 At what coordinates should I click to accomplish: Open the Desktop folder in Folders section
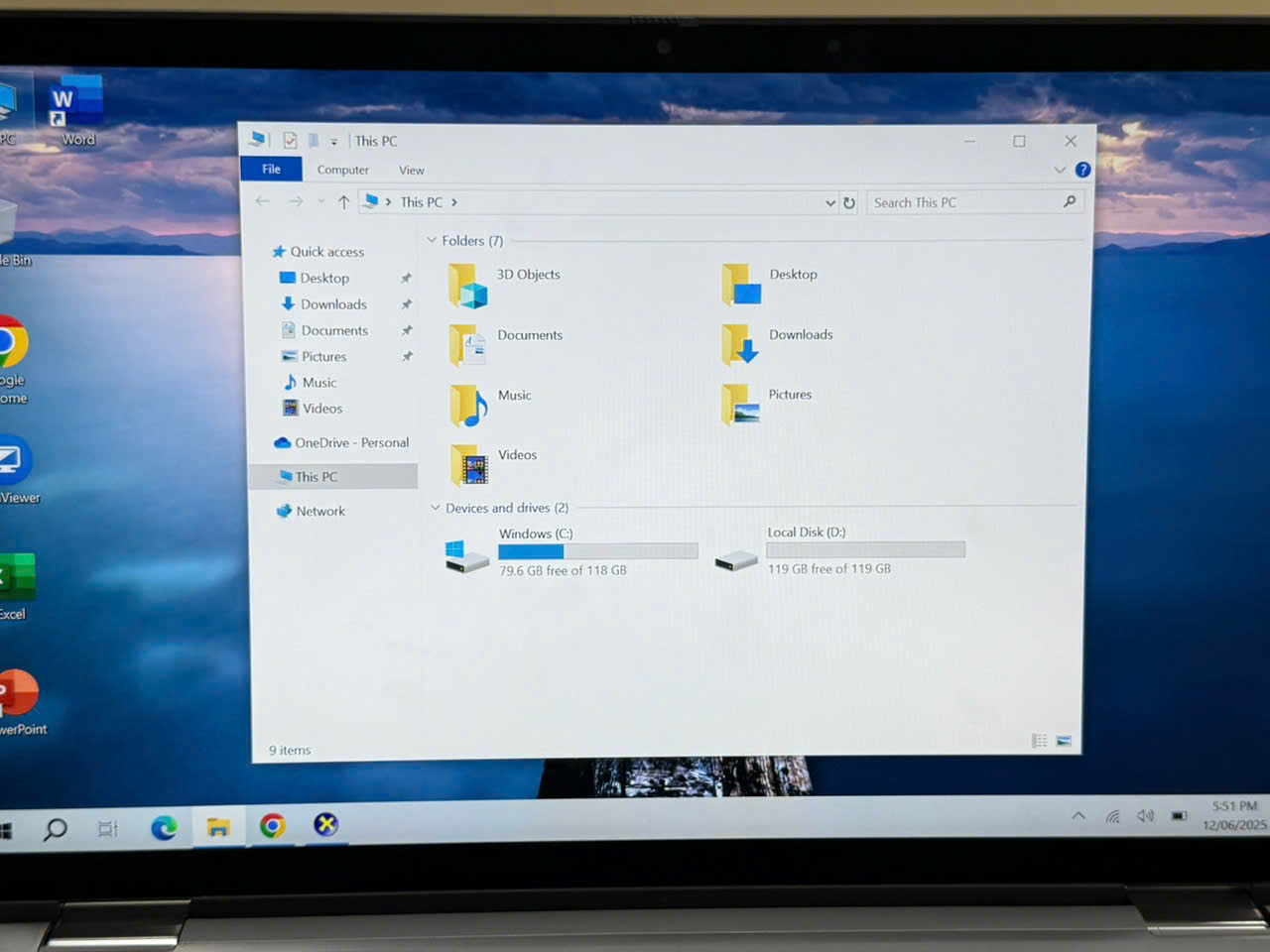pos(741,285)
